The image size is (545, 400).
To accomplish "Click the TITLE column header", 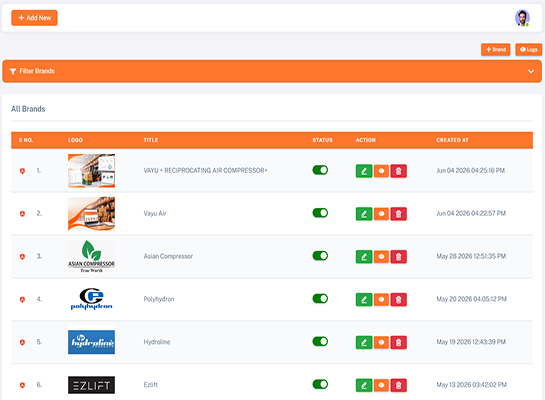I will coord(151,140).
